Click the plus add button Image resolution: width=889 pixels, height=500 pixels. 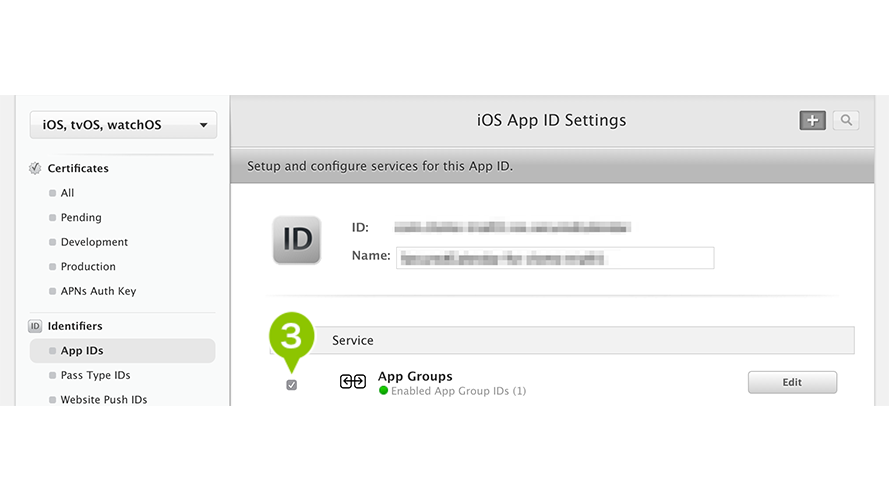(812, 120)
